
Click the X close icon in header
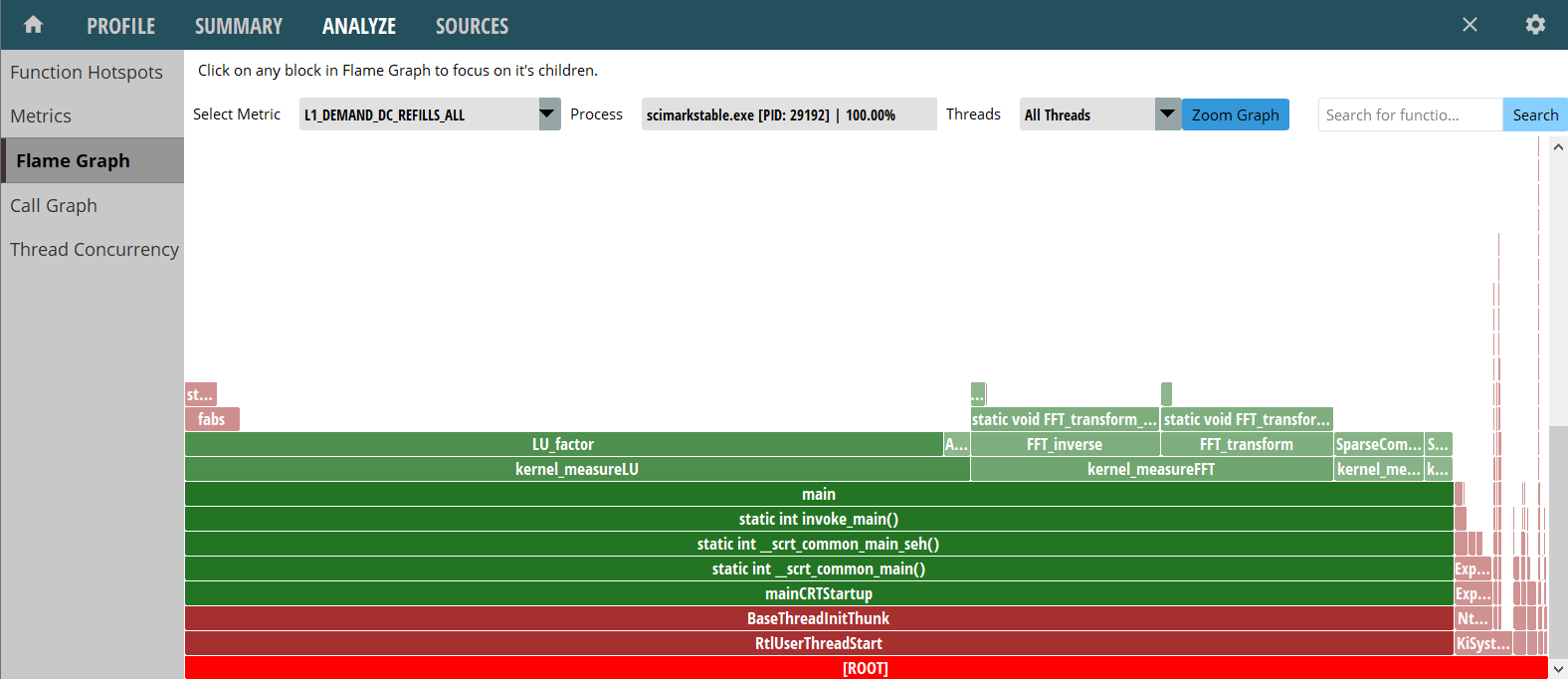coord(1470,25)
